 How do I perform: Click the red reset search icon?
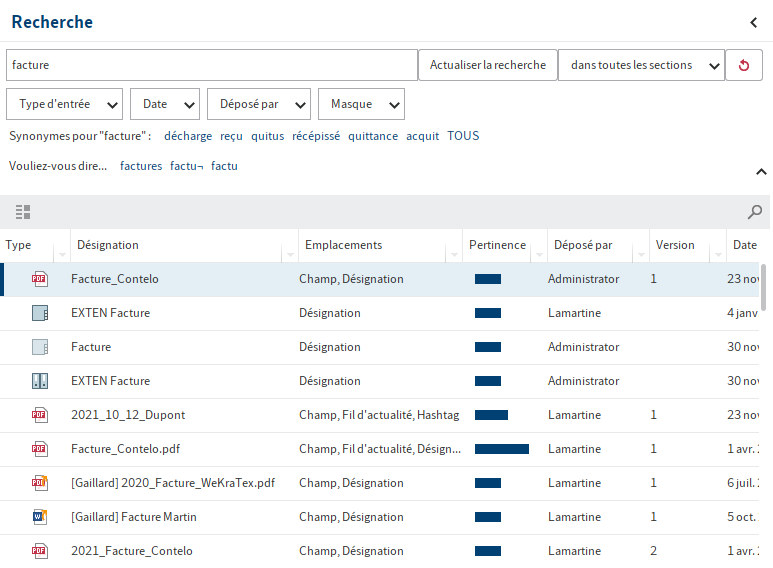tap(744, 65)
